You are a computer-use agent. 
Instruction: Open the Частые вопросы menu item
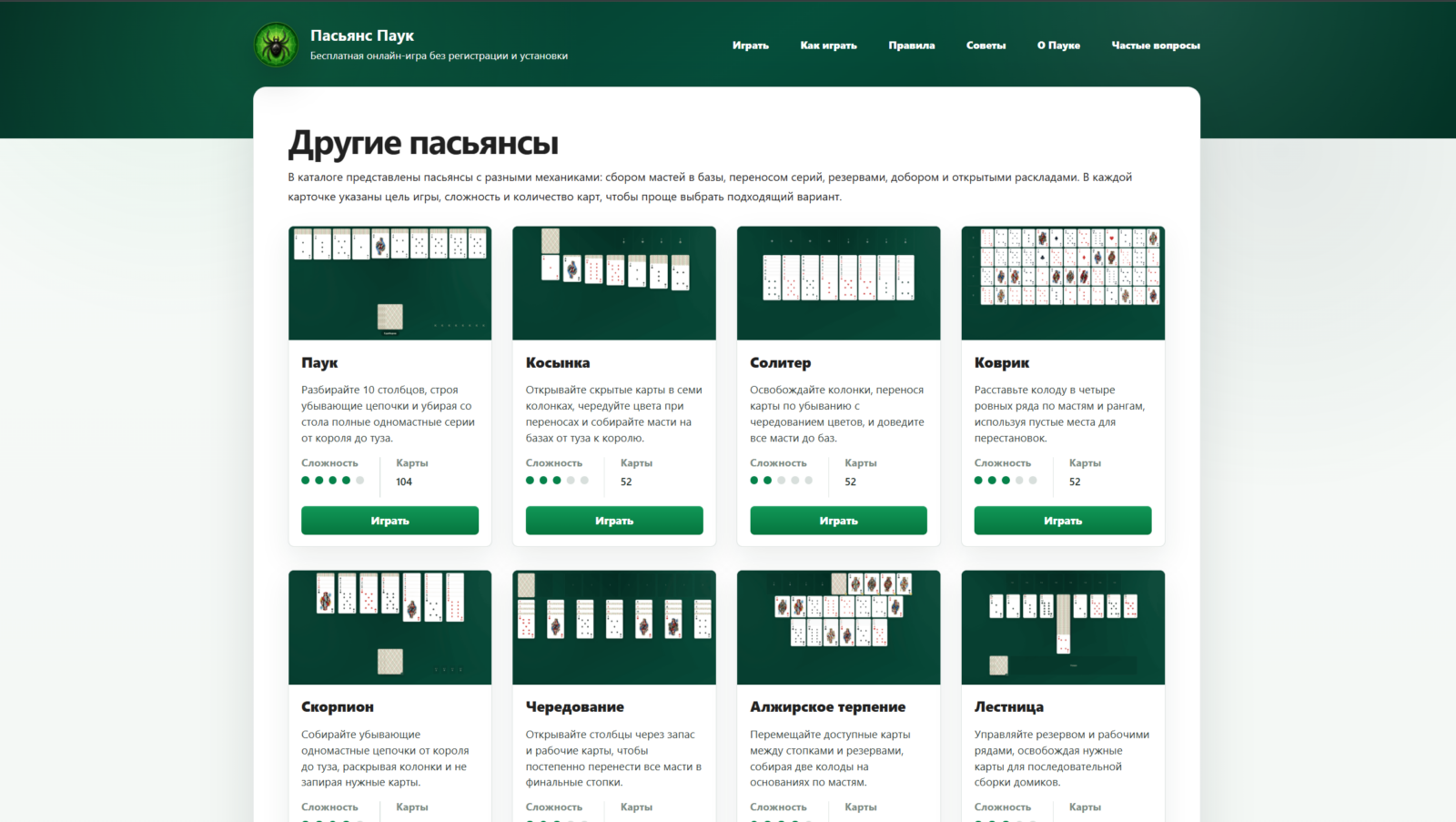point(1156,46)
